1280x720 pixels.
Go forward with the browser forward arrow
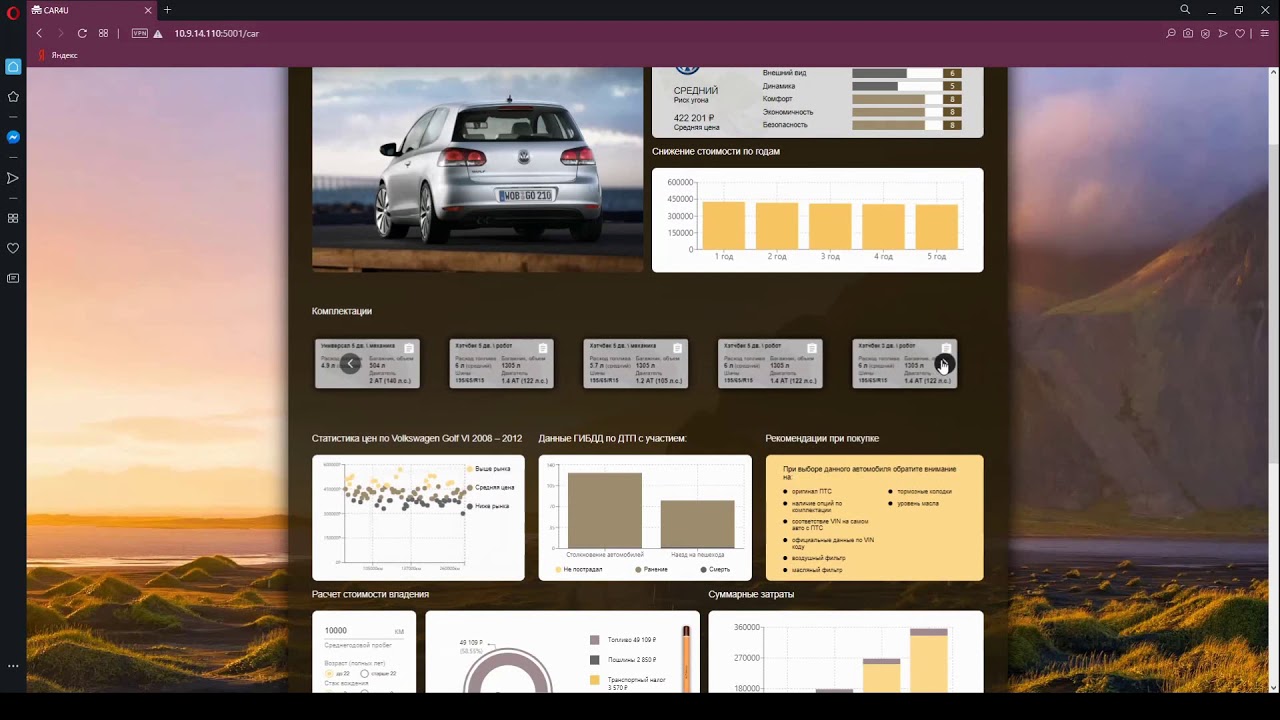click(60, 33)
